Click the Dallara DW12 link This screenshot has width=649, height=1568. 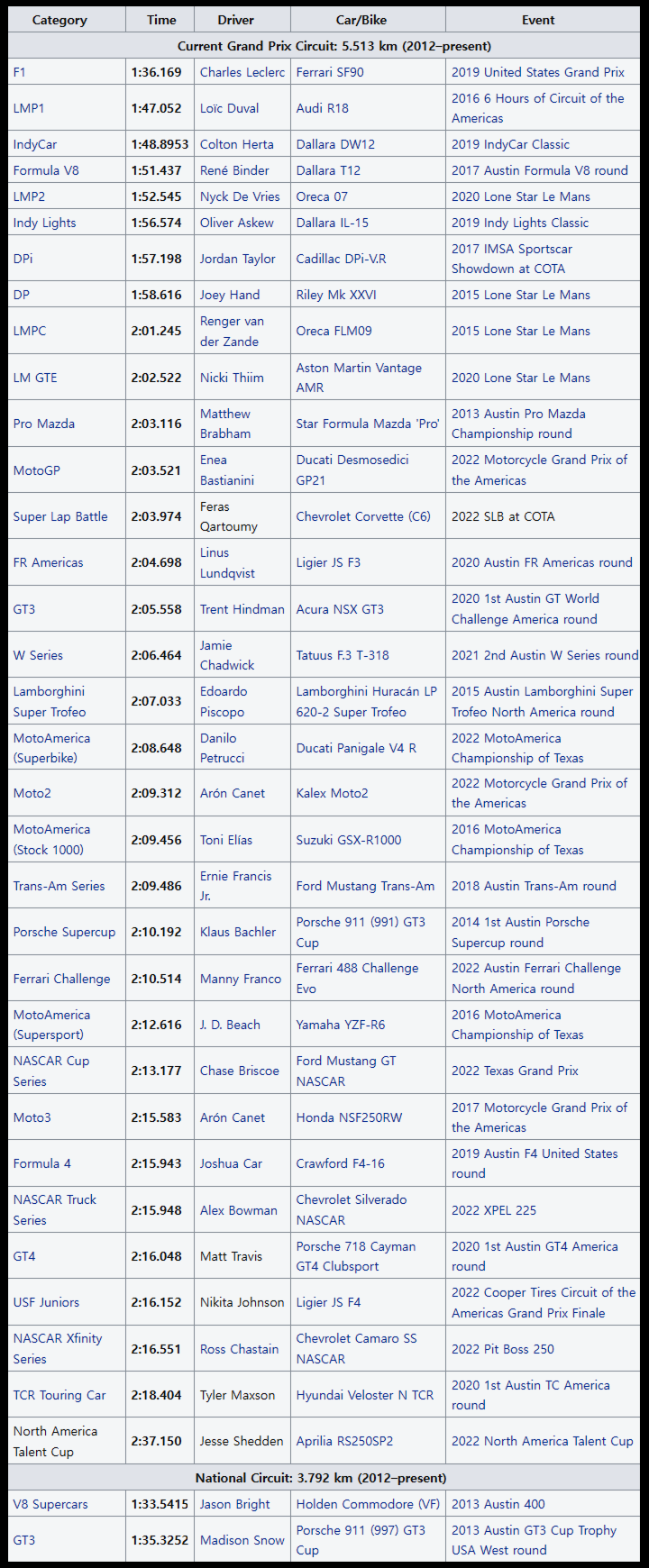click(x=335, y=144)
